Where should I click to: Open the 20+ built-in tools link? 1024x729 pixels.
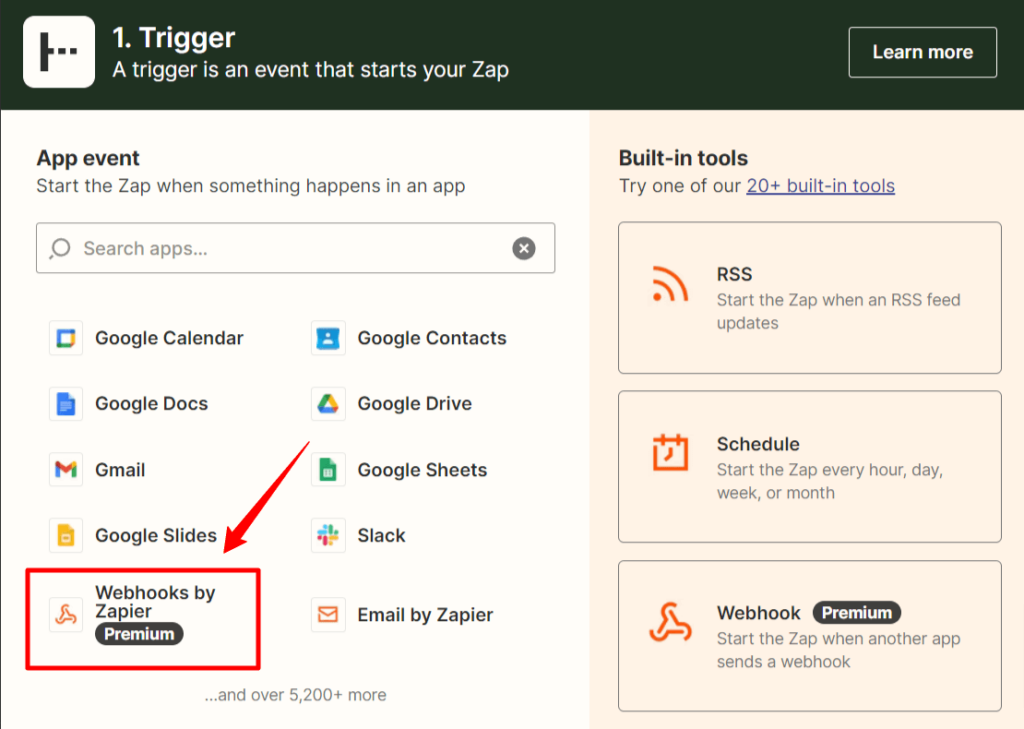click(820, 185)
